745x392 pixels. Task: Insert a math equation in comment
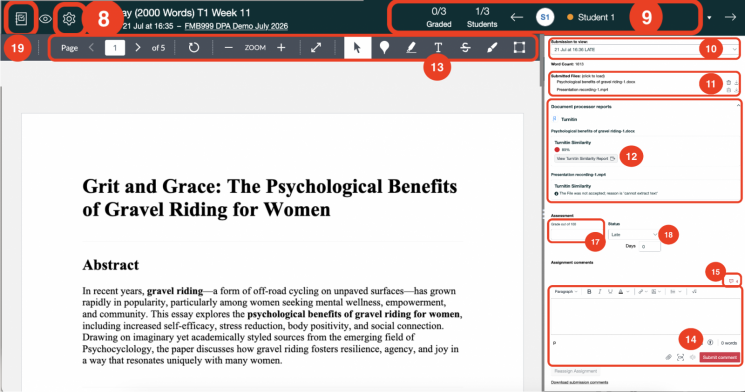click(x=694, y=292)
